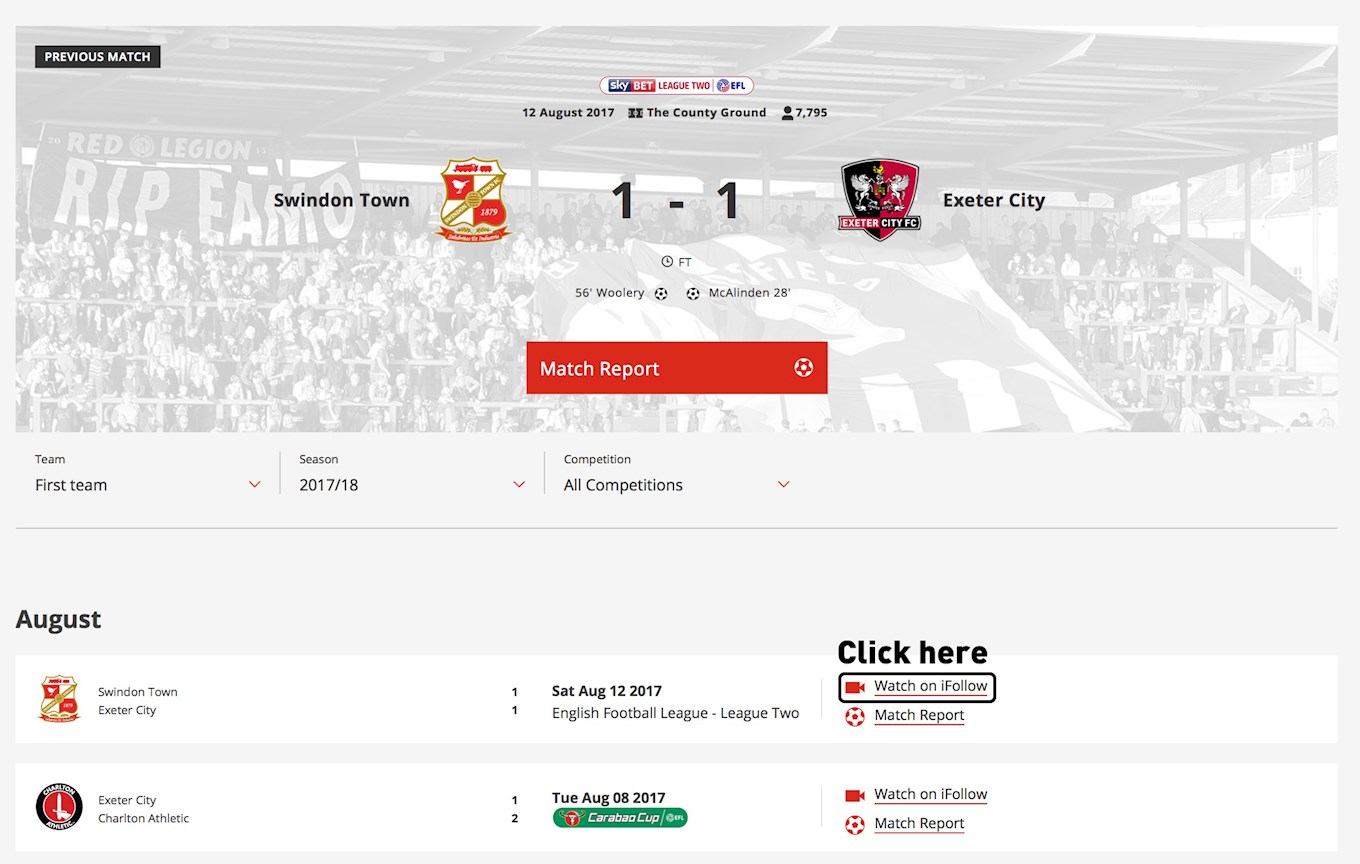Open Match Report link for Charlton match
Viewport: 1360px width, 864px height.
919,823
